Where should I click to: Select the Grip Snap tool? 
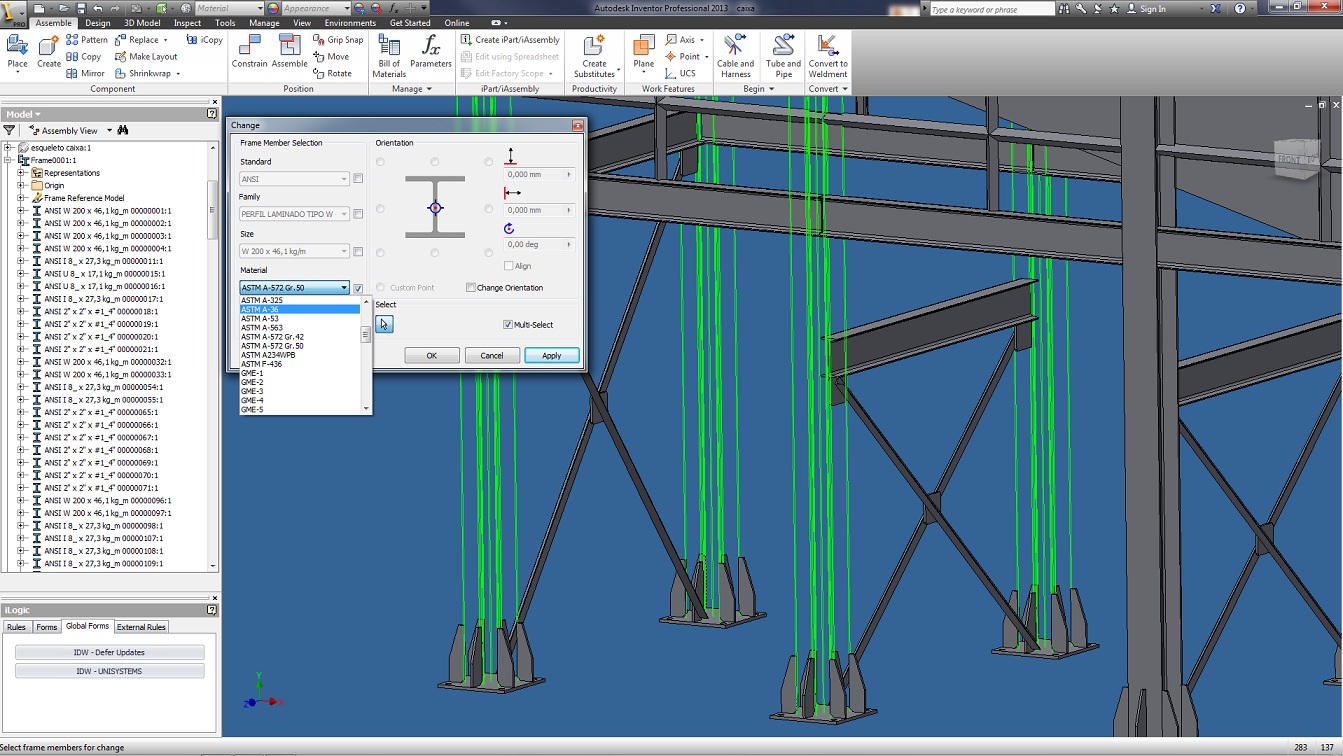coord(338,40)
